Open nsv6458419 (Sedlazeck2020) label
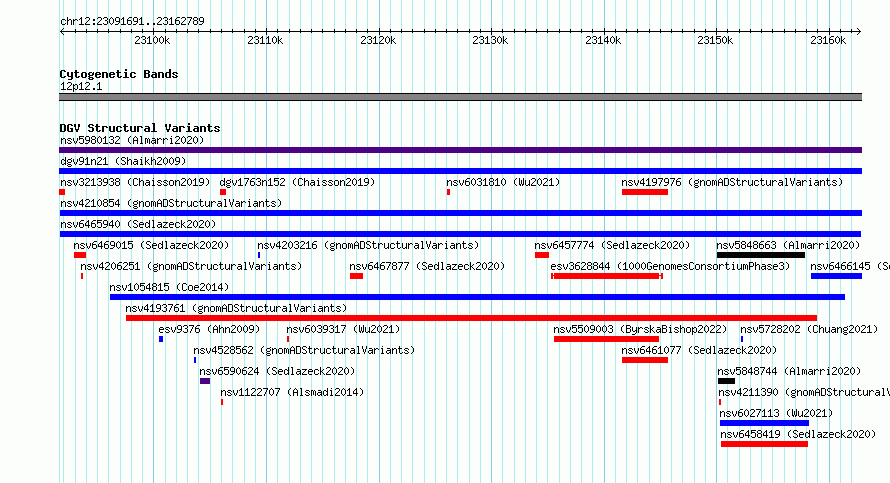This screenshot has width=890, height=483. pos(798,434)
